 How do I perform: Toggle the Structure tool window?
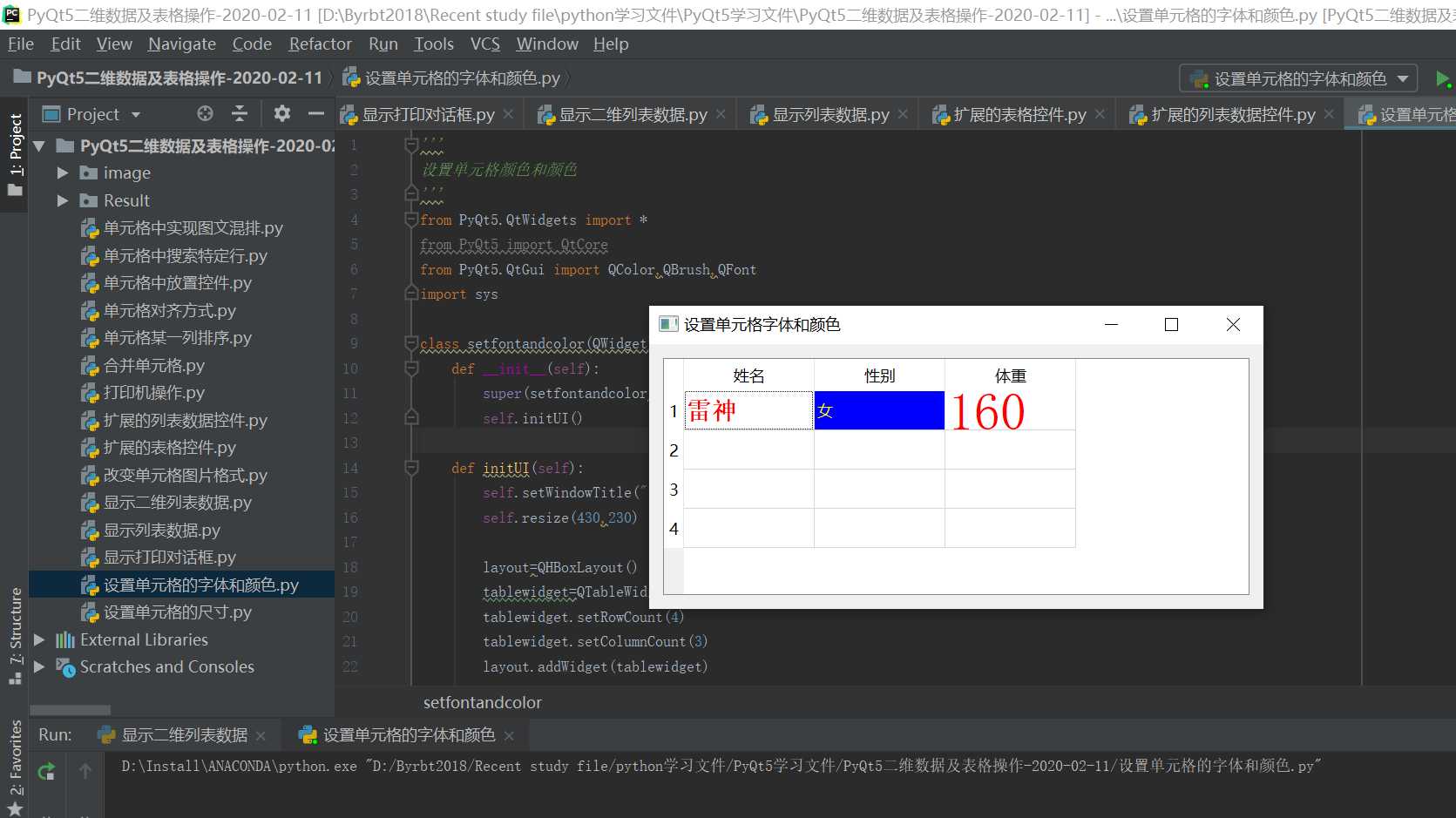click(15, 636)
